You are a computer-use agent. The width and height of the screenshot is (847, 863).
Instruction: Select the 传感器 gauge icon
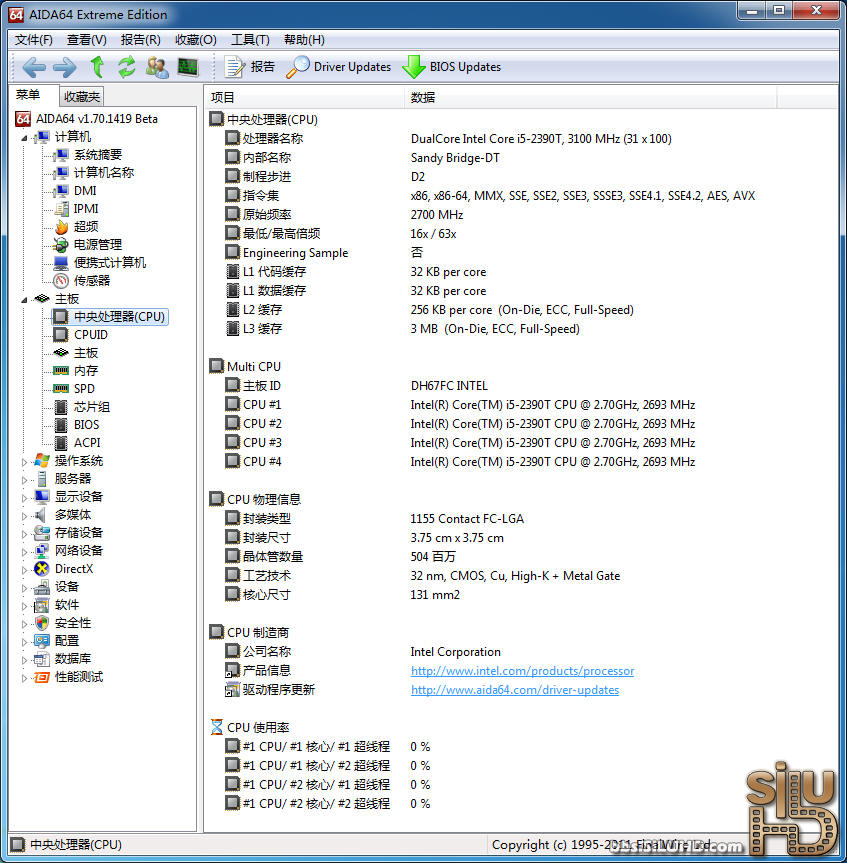61,281
